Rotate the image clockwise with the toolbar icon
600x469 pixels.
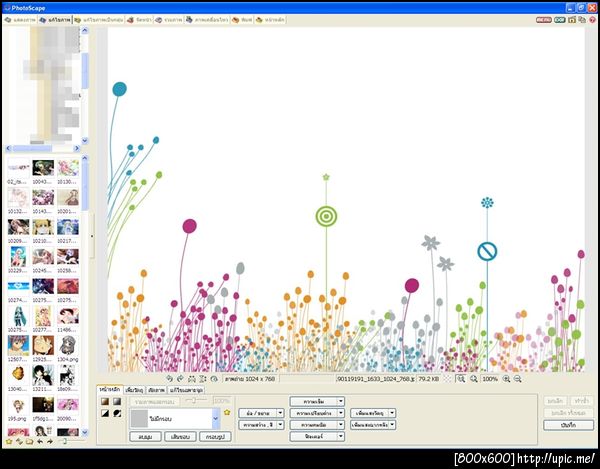tap(180, 379)
